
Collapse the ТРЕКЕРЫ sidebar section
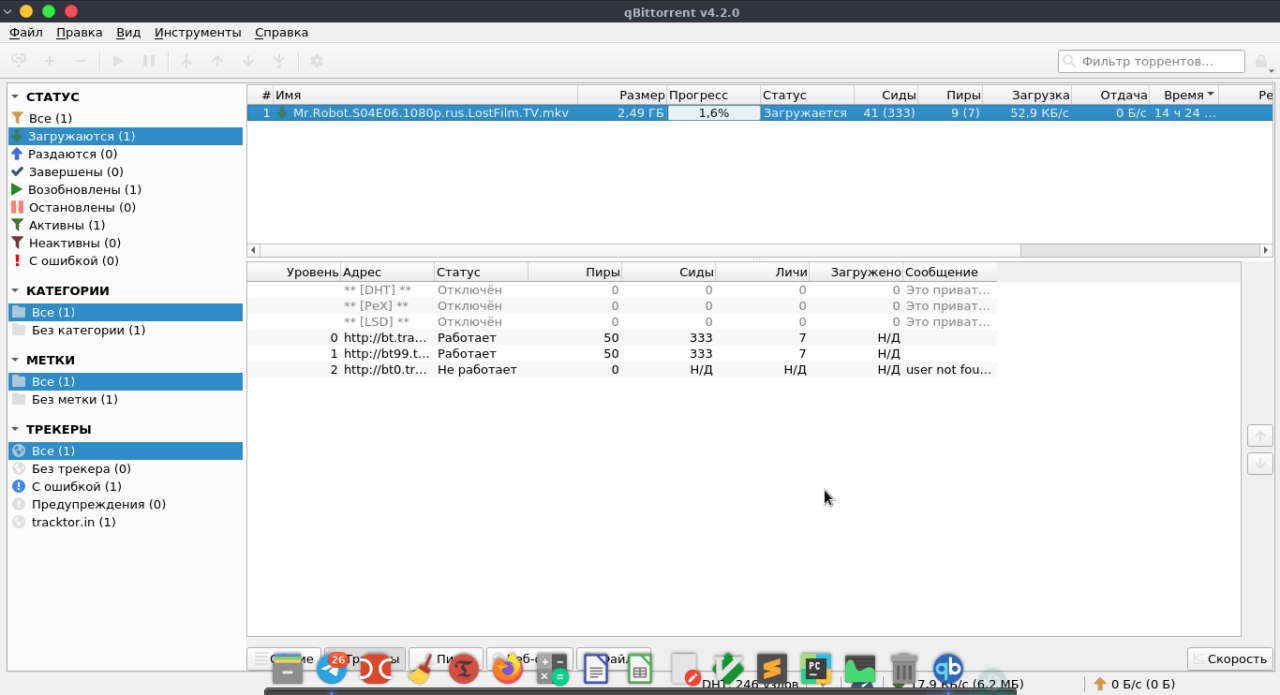click(x=16, y=429)
